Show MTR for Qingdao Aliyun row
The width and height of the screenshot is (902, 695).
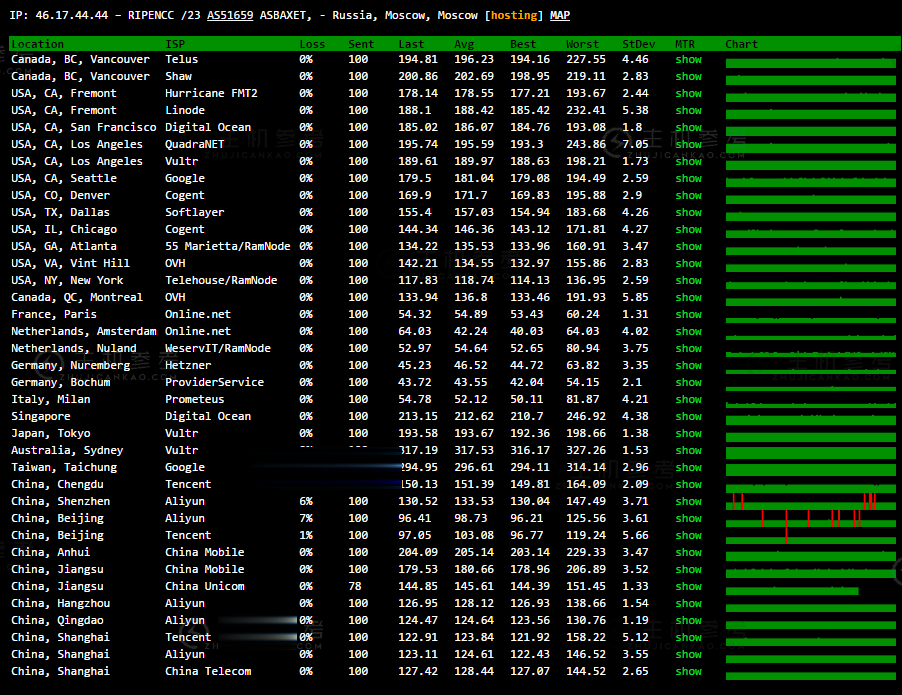(689, 620)
